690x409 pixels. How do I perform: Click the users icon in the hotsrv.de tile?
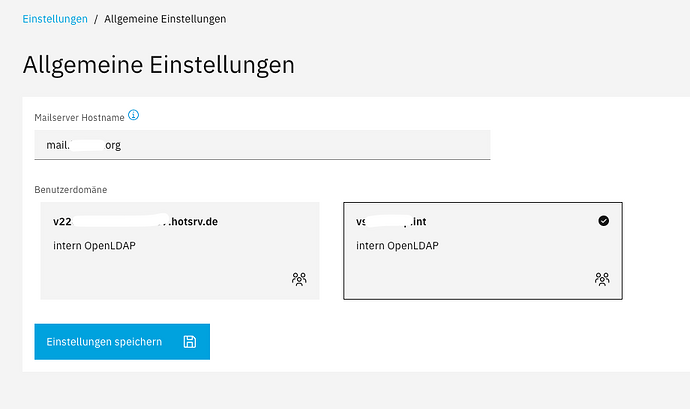tap(299, 280)
